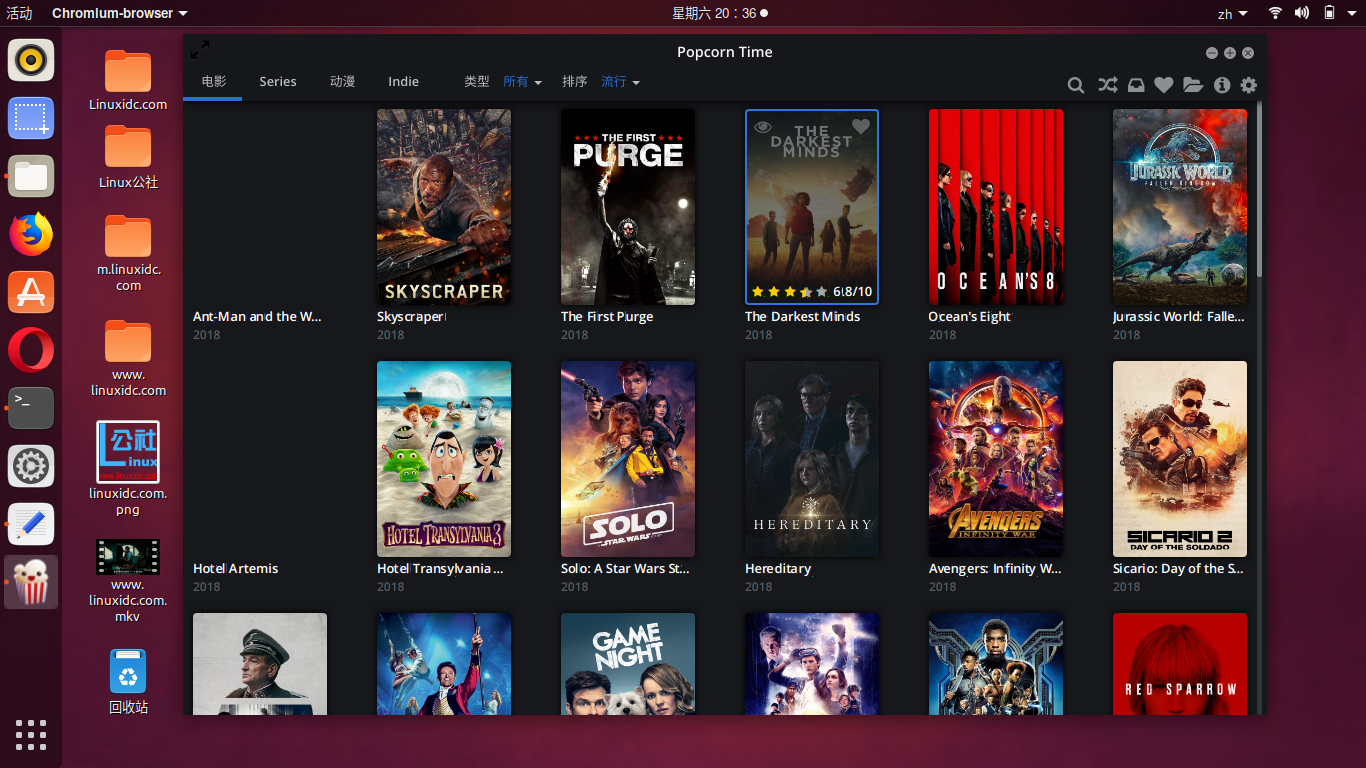This screenshot has width=1366, height=768.
Task: Open torrent collection folder icon
Action: click(x=1193, y=85)
